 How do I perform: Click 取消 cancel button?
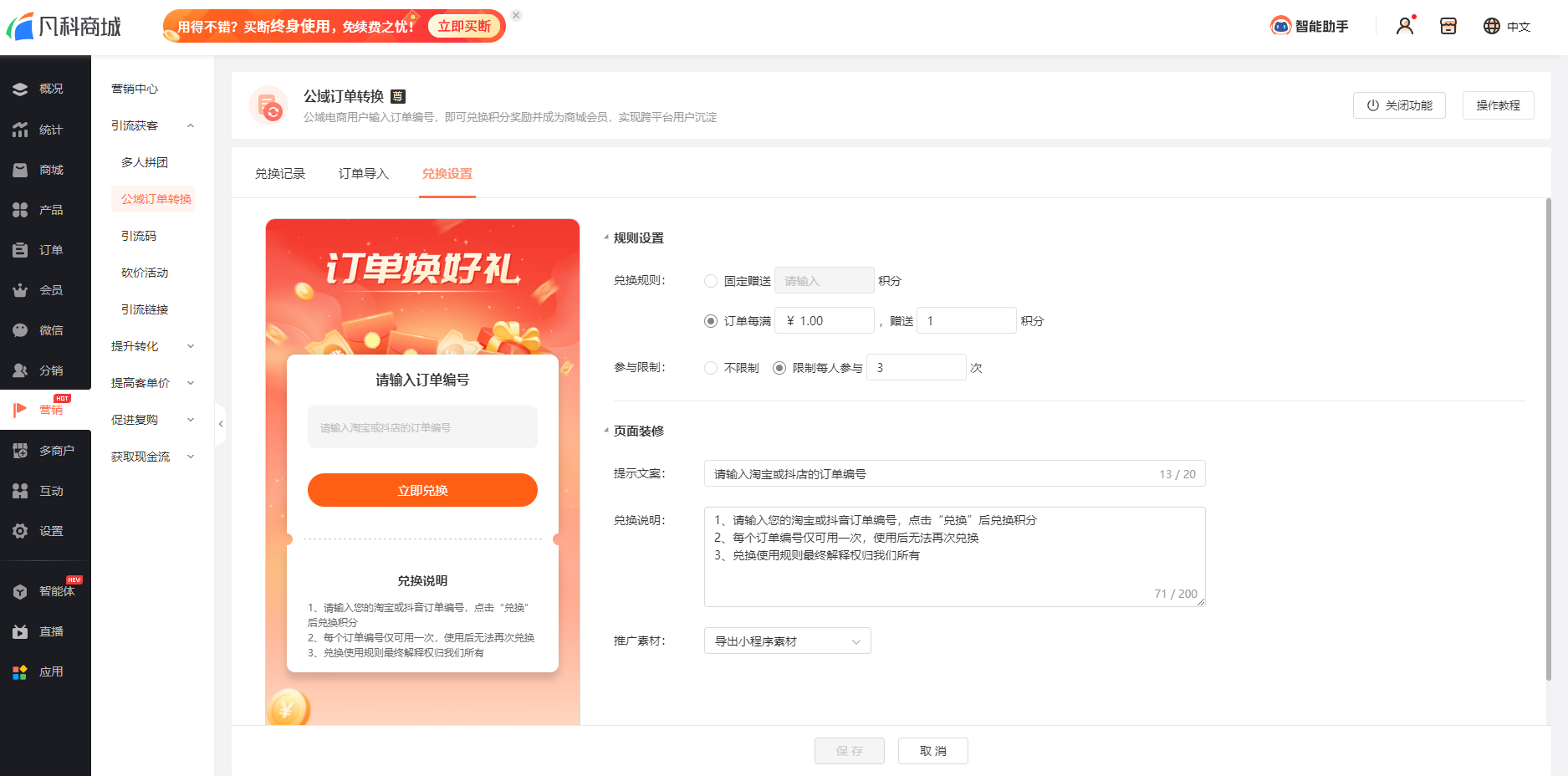[932, 751]
